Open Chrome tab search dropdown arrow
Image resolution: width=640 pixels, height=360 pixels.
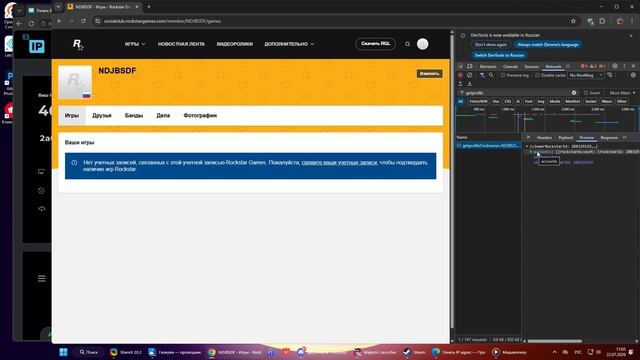pos(58,7)
